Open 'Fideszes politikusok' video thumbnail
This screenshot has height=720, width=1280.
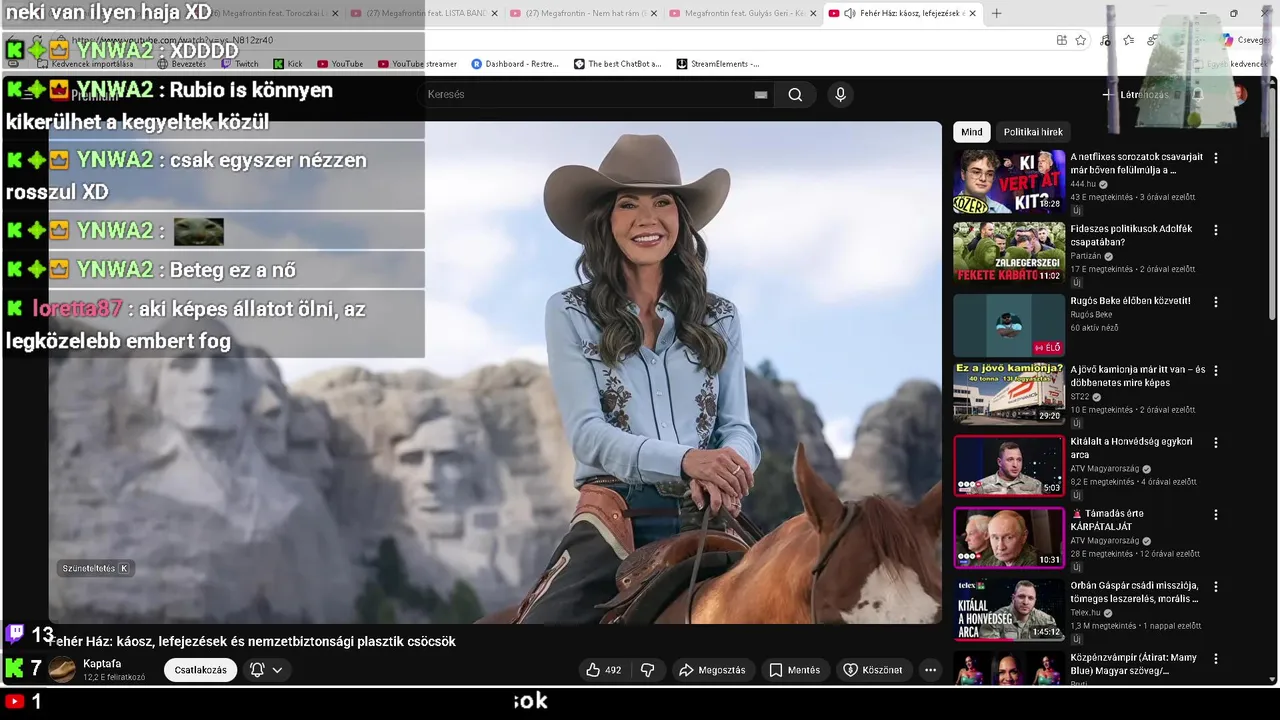pyautogui.click(x=1009, y=254)
